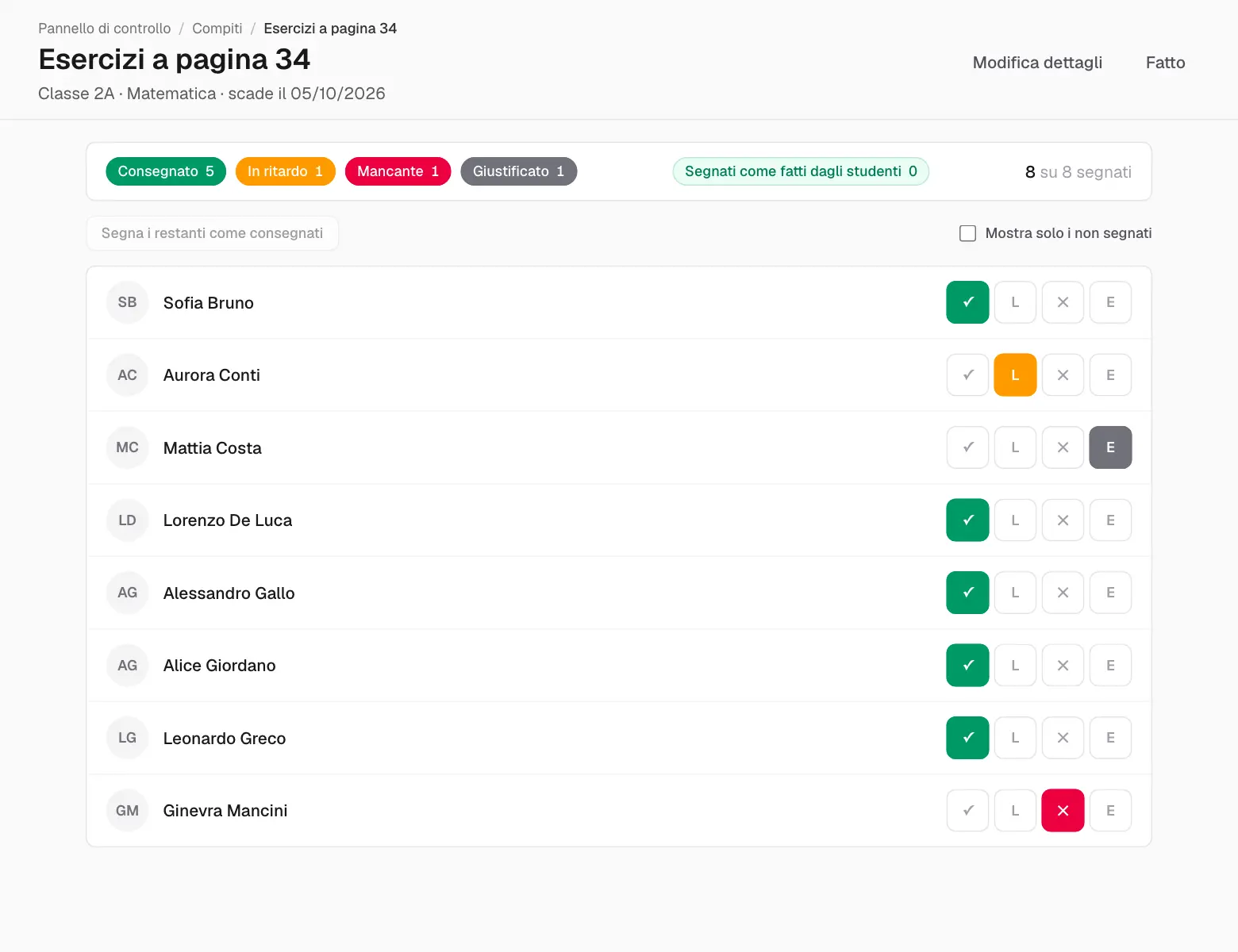Set Alice Giordano as late with L
This screenshot has width=1238, height=952.
[1015, 665]
